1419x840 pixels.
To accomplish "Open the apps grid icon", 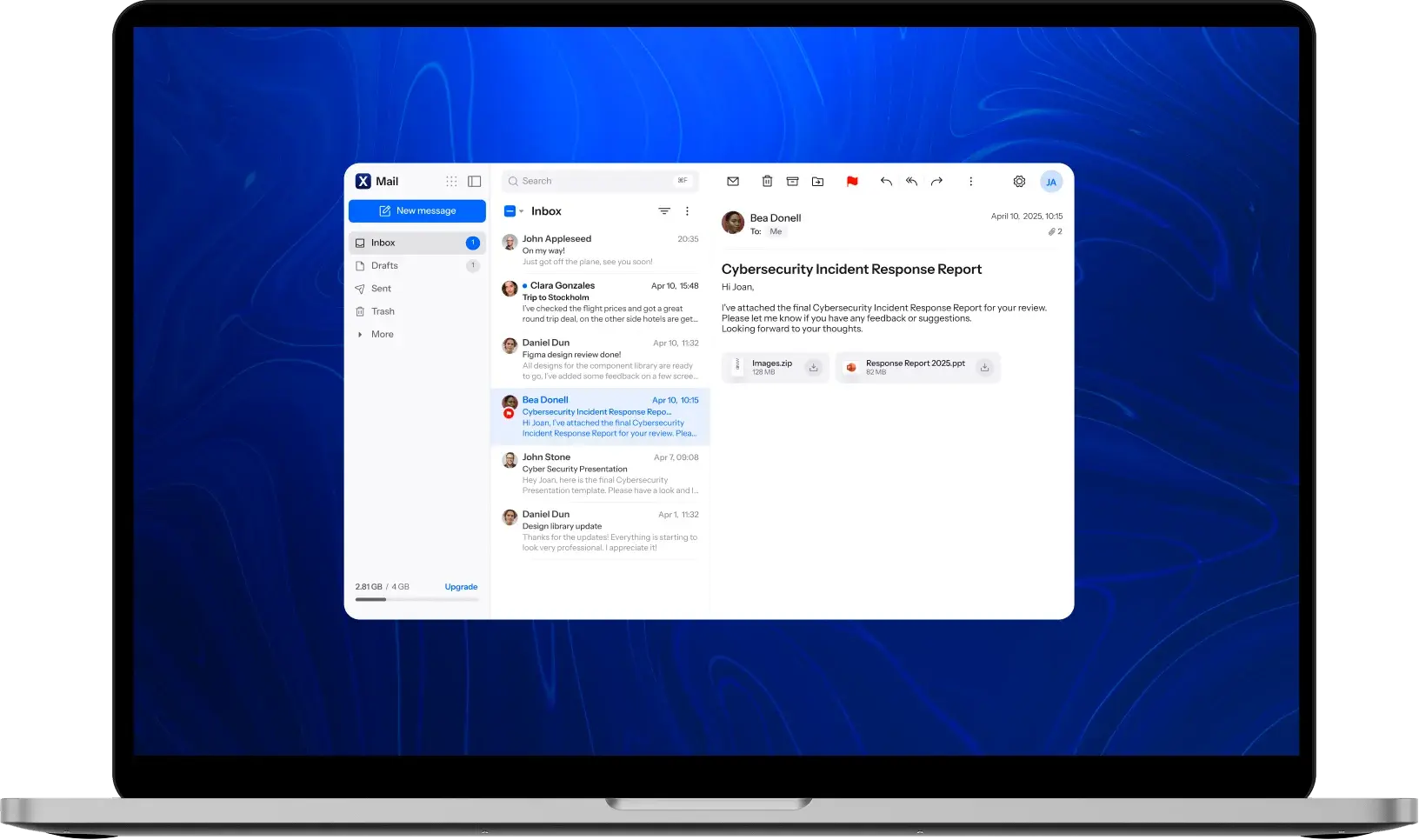I will click(451, 181).
